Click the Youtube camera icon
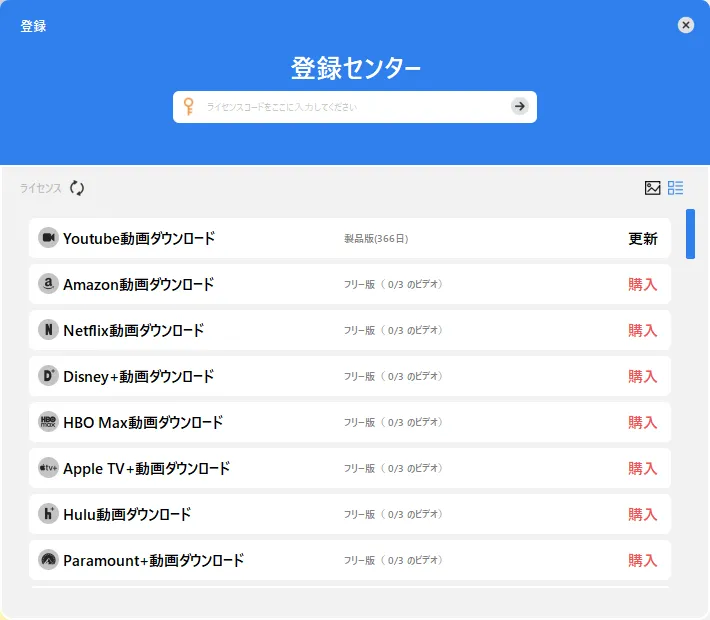The width and height of the screenshot is (710, 620). [x=48, y=238]
